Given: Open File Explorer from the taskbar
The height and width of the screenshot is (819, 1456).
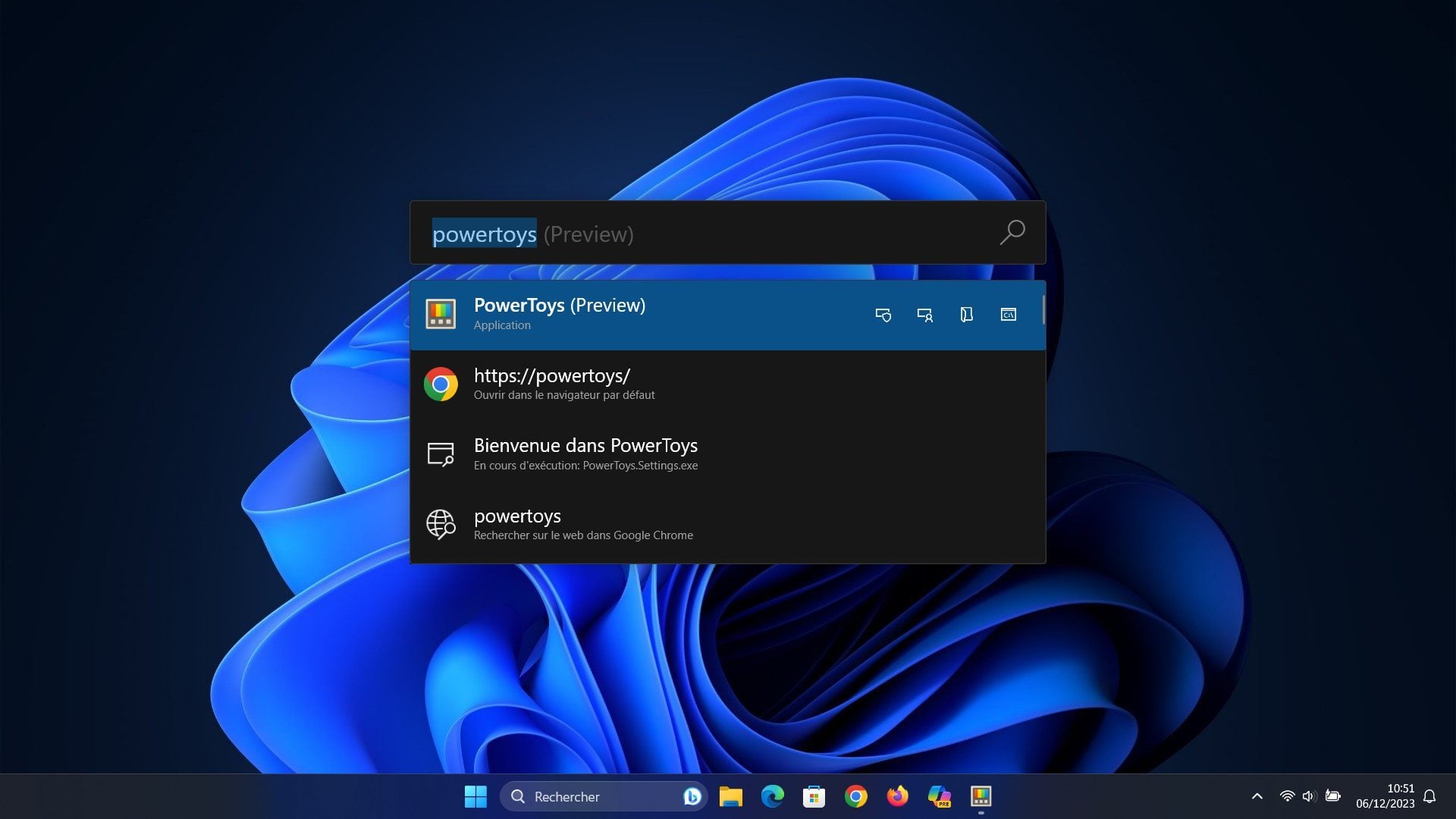Looking at the screenshot, I should click(730, 796).
